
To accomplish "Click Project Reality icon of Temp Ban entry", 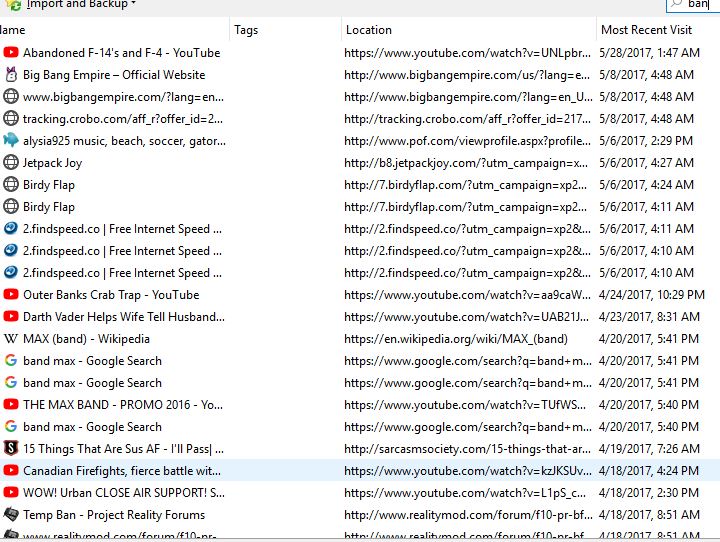I will pyautogui.click(x=11, y=514).
